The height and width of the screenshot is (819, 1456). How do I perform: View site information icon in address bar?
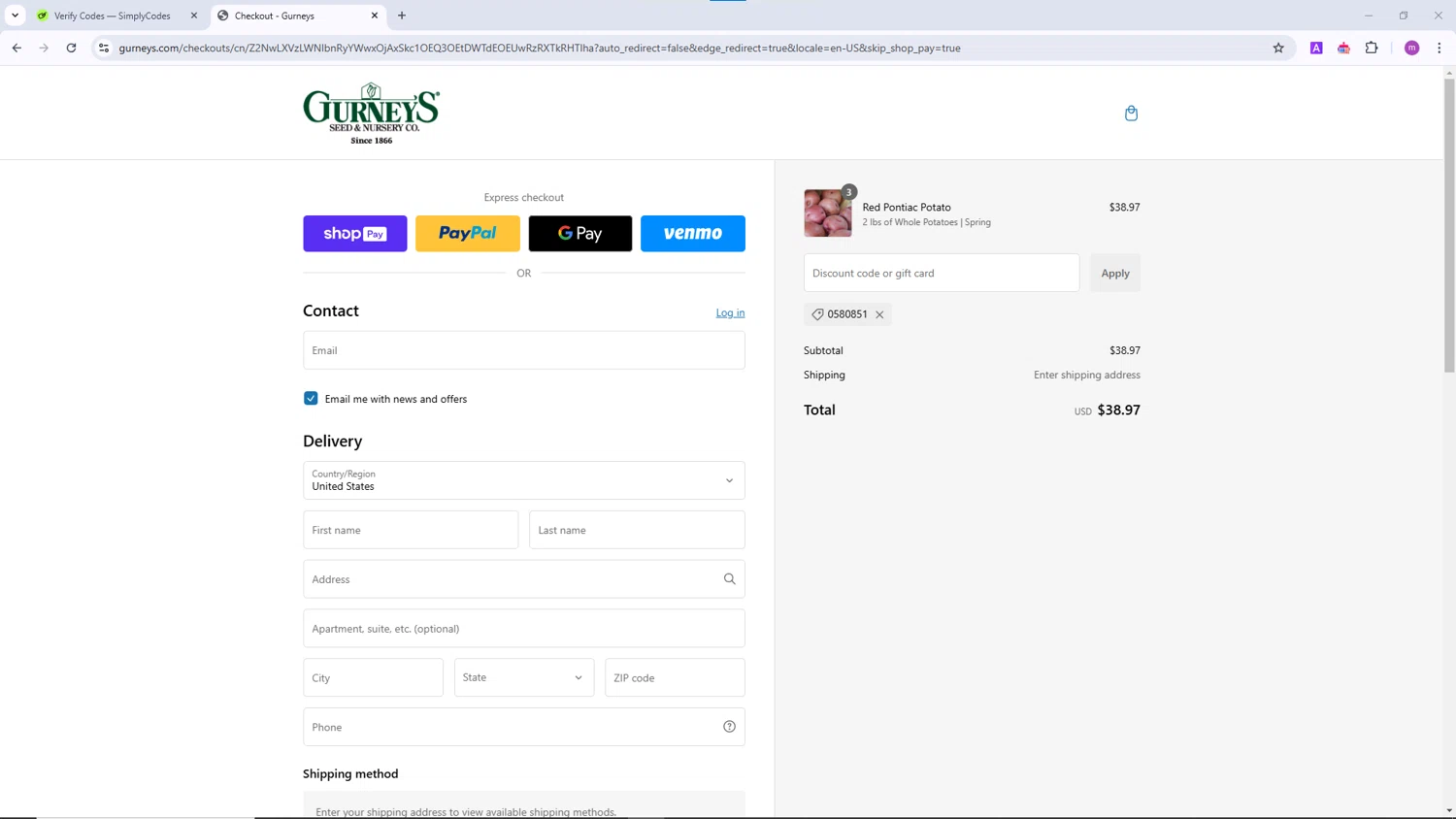pyautogui.click(x=104, y=48)
